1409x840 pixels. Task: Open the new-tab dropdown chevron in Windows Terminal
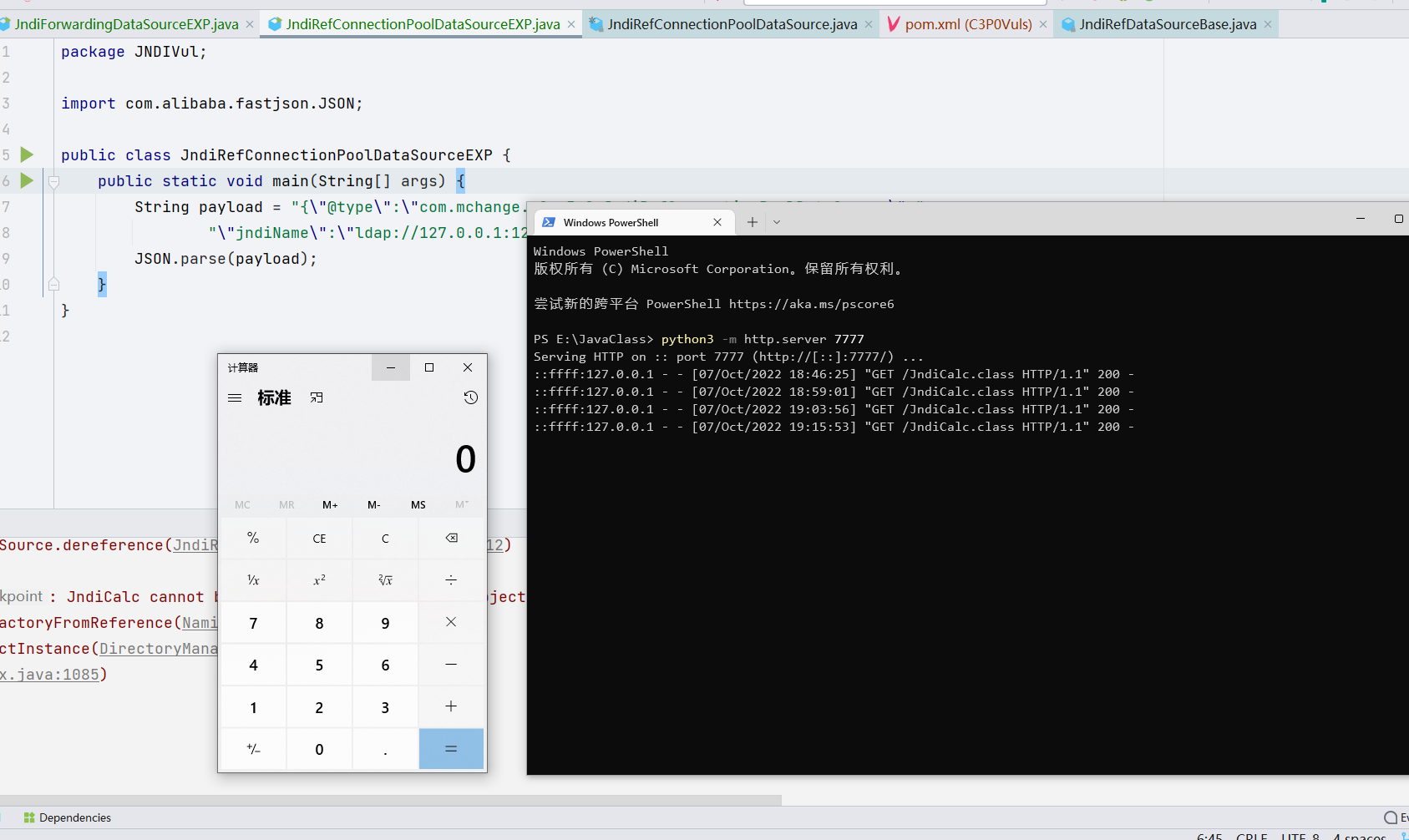[x=777, y=222]
